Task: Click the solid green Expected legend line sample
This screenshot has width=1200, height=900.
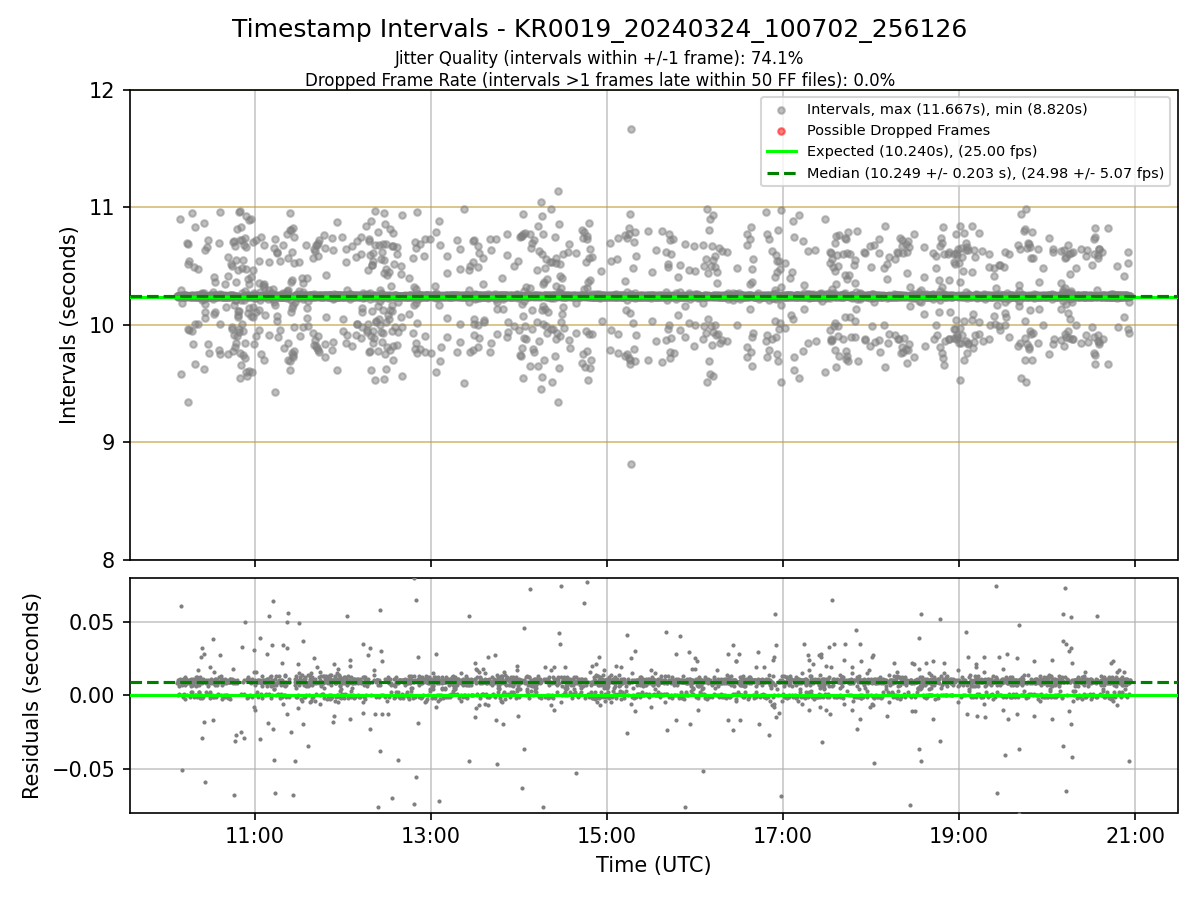Action: pos(781,152)
